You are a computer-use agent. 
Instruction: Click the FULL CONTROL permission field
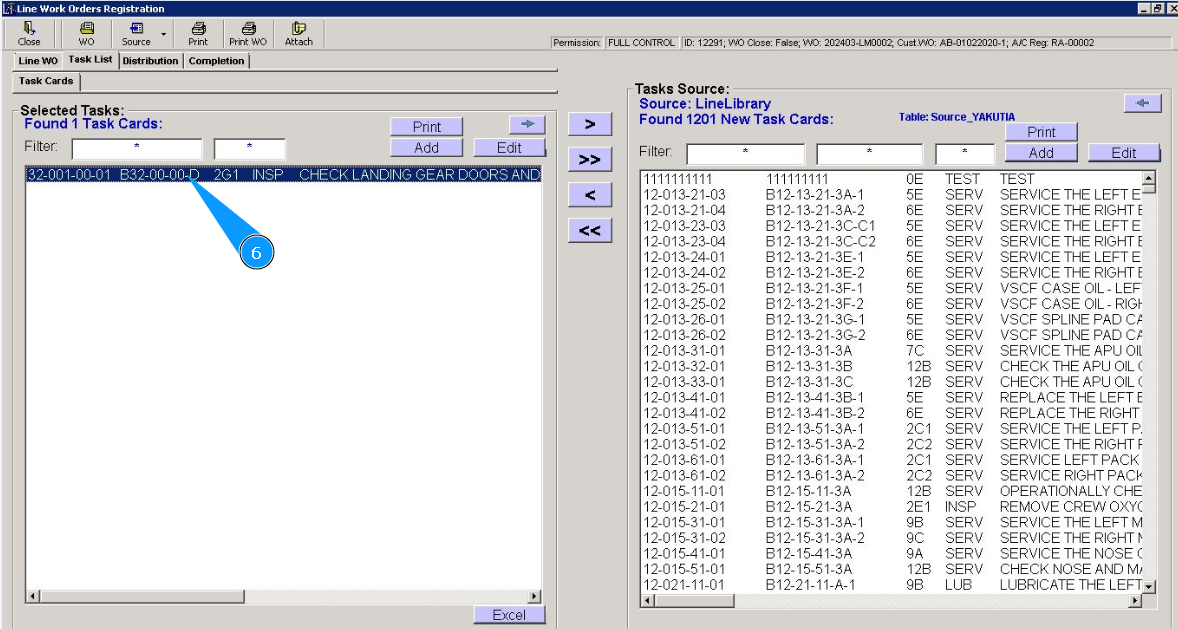coord(641,43)
